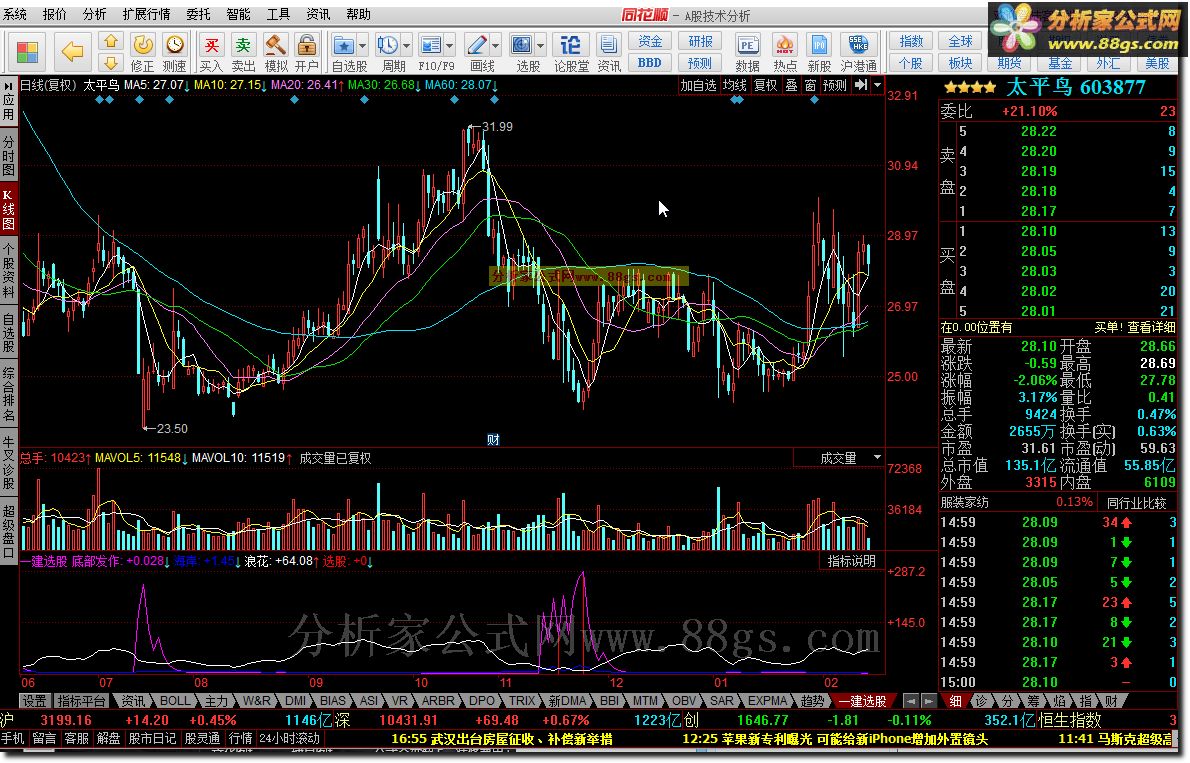Toggle the 叠 overlay option
Viewport: 1190px width, 763px height.
tap(791, 85)
